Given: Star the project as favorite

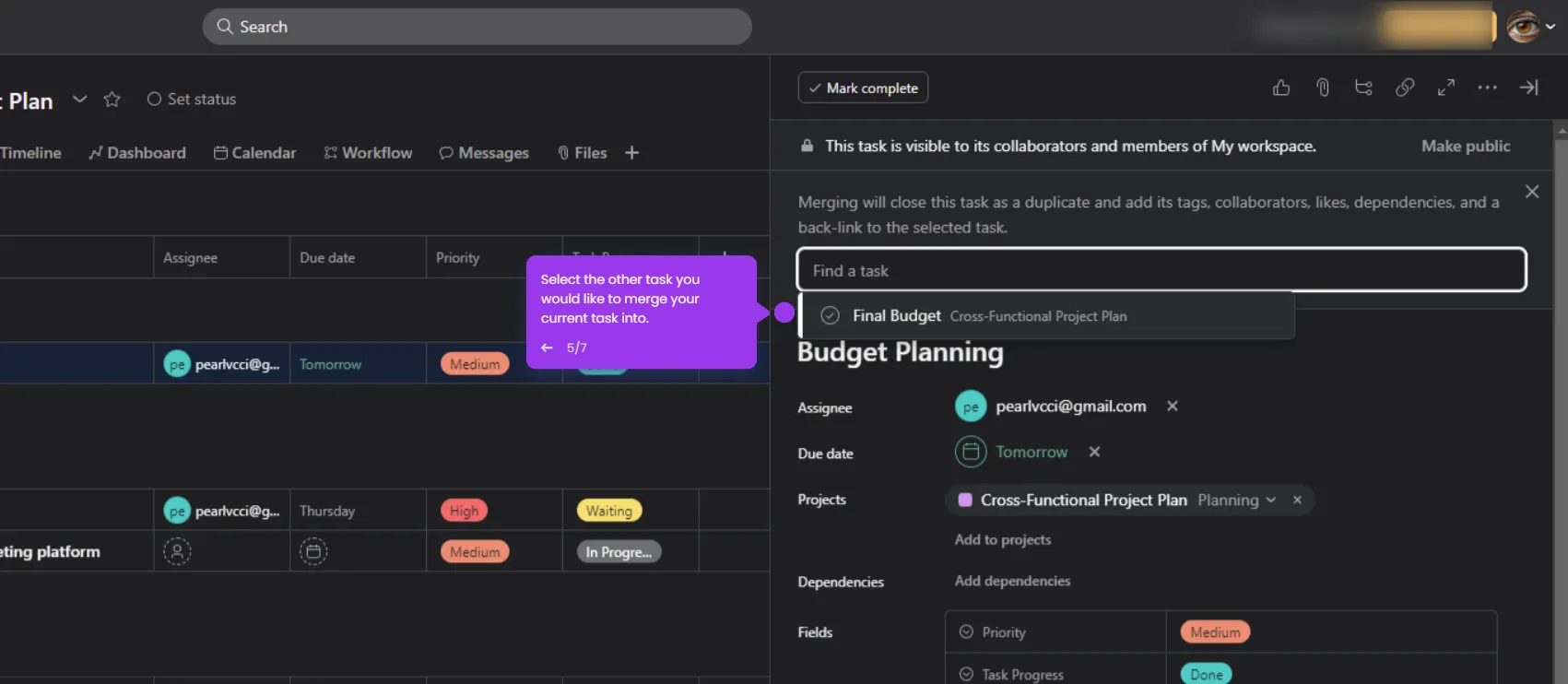Looking at the screenshot, I should tap(112, 99).
